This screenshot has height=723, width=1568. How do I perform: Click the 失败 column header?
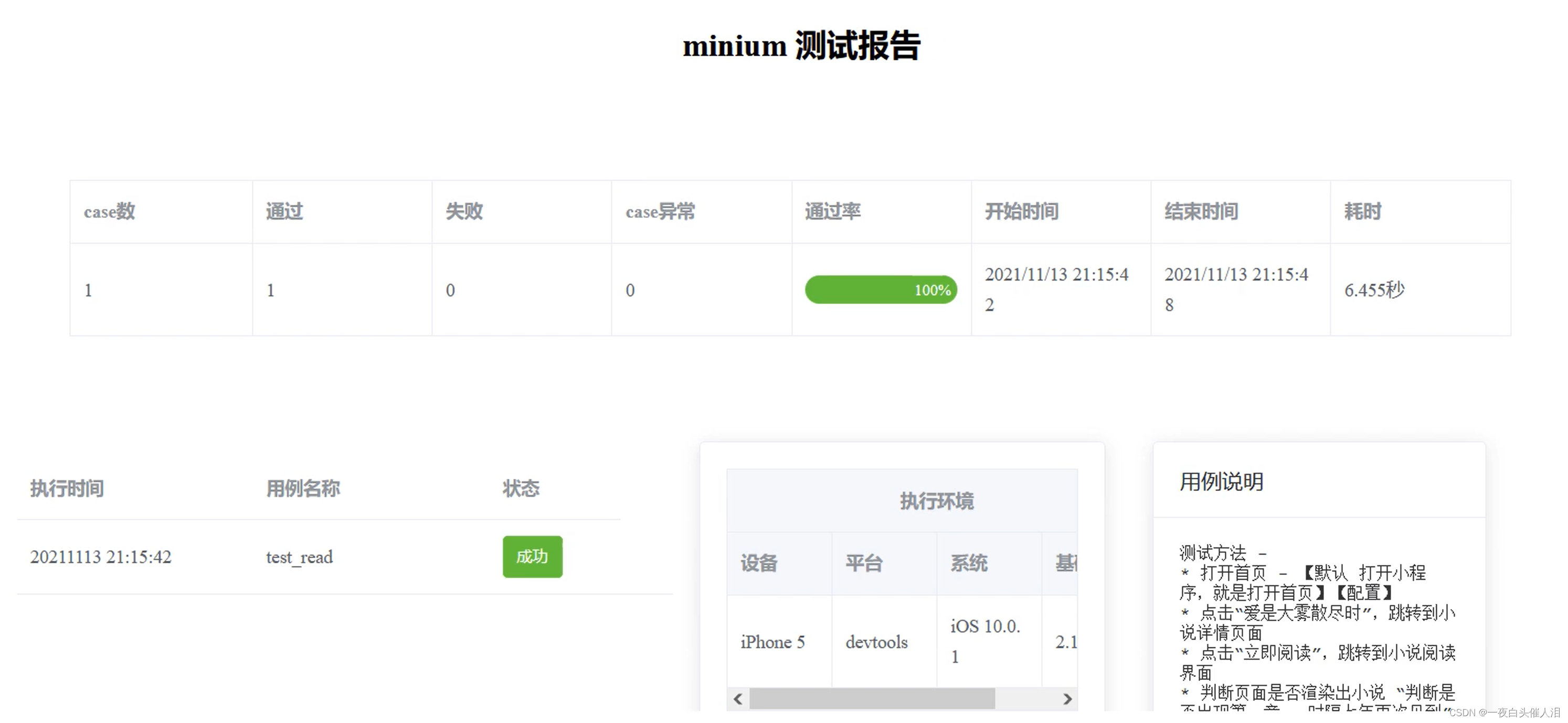tap(464, 212)
